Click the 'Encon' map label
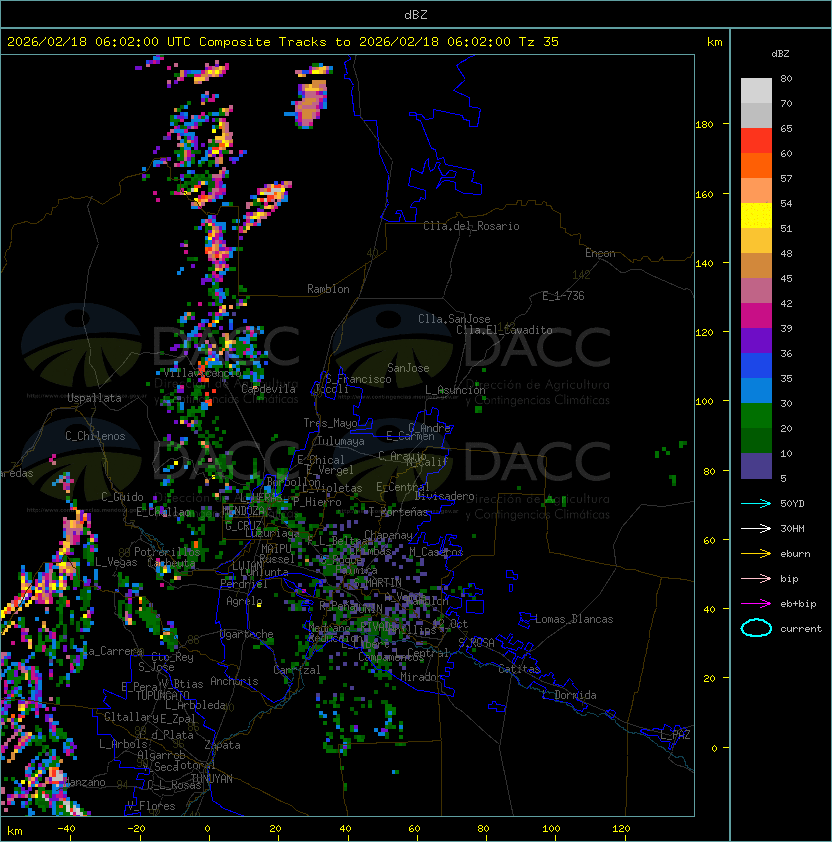This screenshot has height=842, width=832. coord(600,253)
